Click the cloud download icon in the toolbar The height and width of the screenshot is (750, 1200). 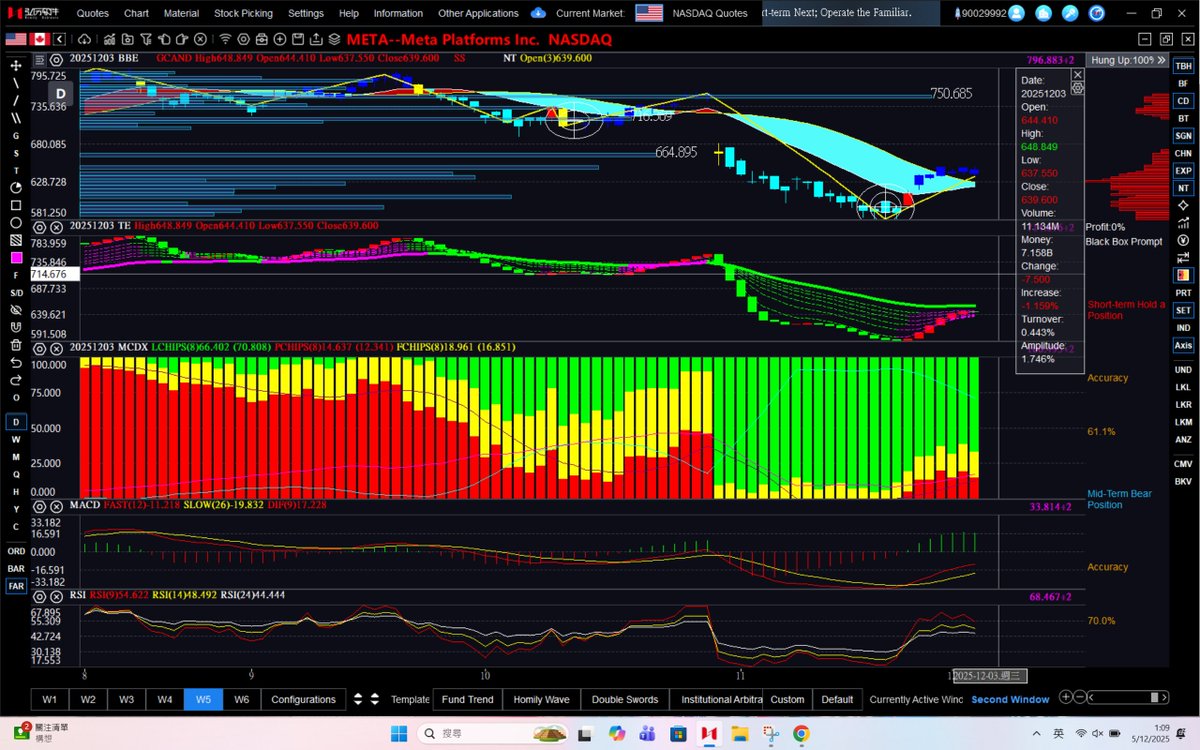click(84, 39)
